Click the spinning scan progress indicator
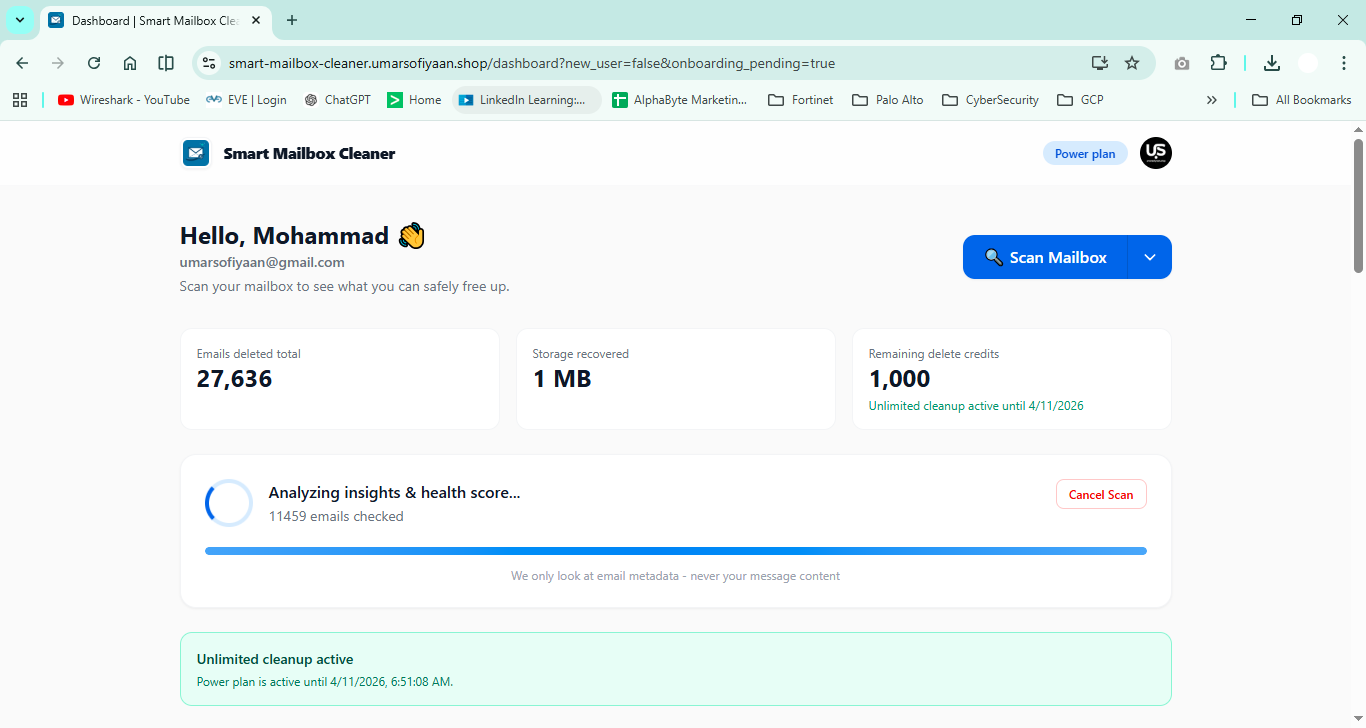Screen dimensions: 1366x728 (x=229, y=503)
